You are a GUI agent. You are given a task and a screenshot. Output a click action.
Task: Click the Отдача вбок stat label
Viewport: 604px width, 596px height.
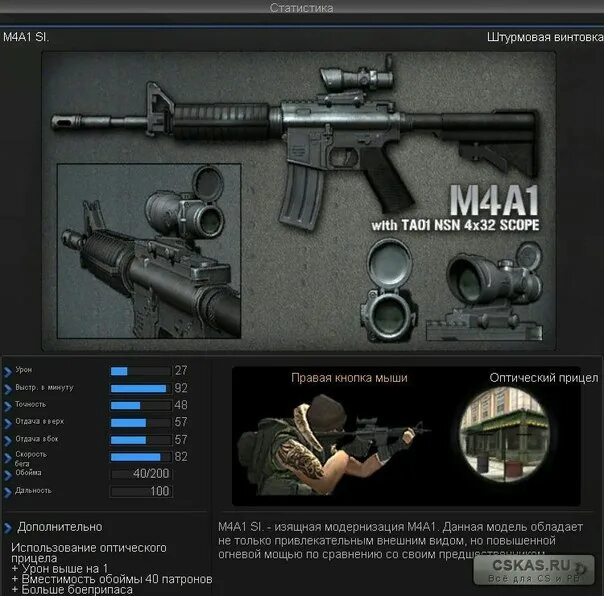click(x=37, y=439)
